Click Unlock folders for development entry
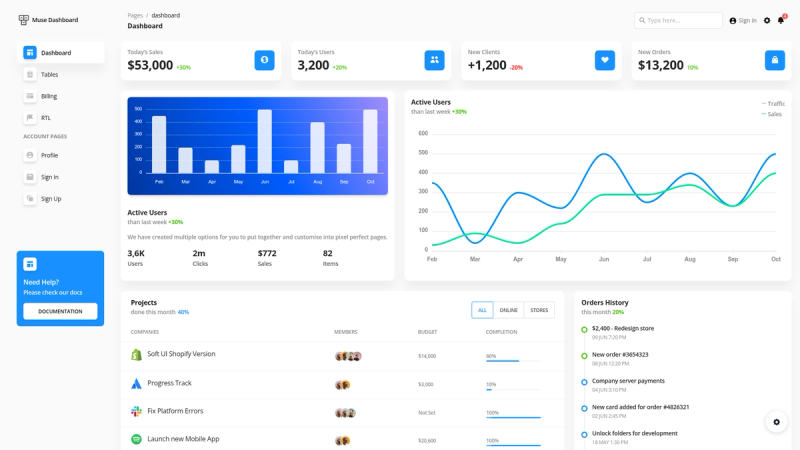 pos(635,433)
